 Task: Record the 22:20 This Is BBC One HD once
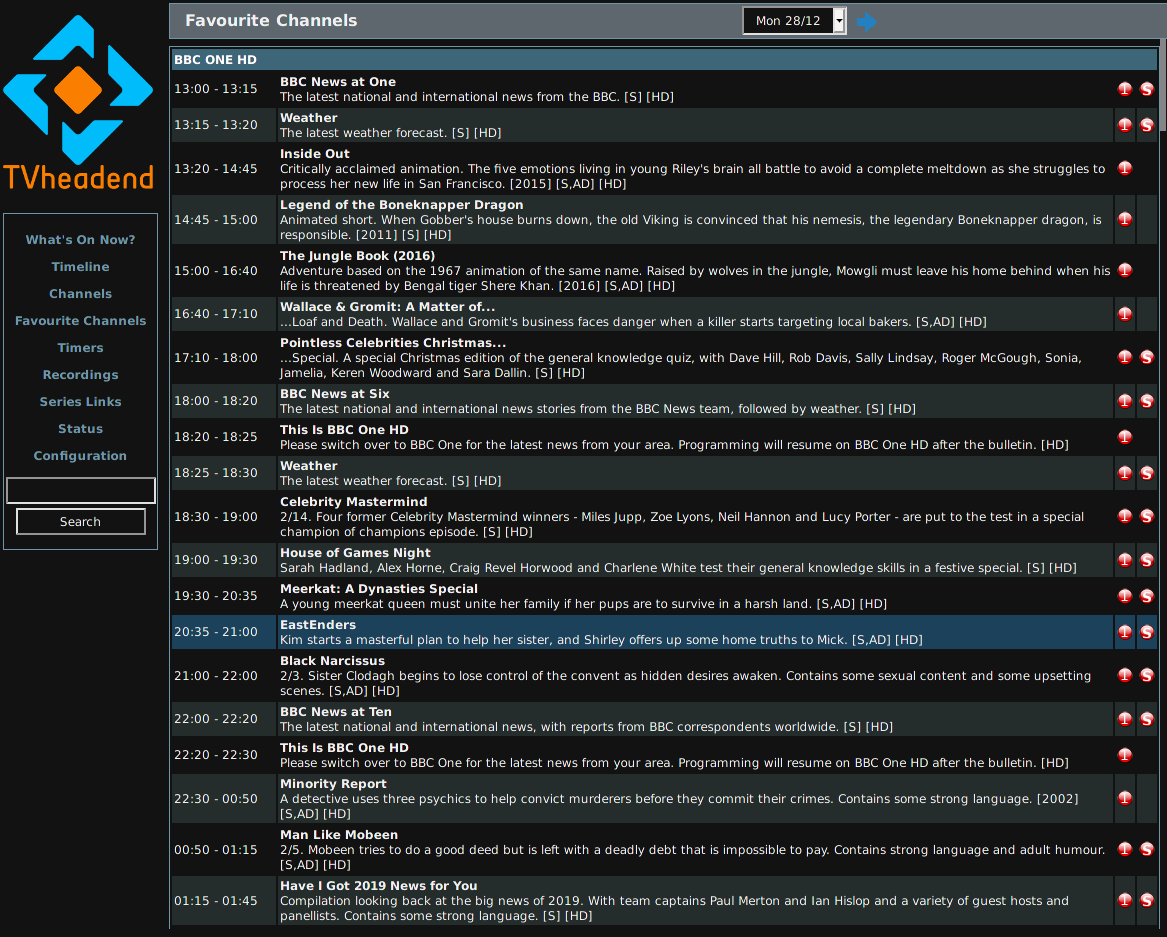(1125, 755)
